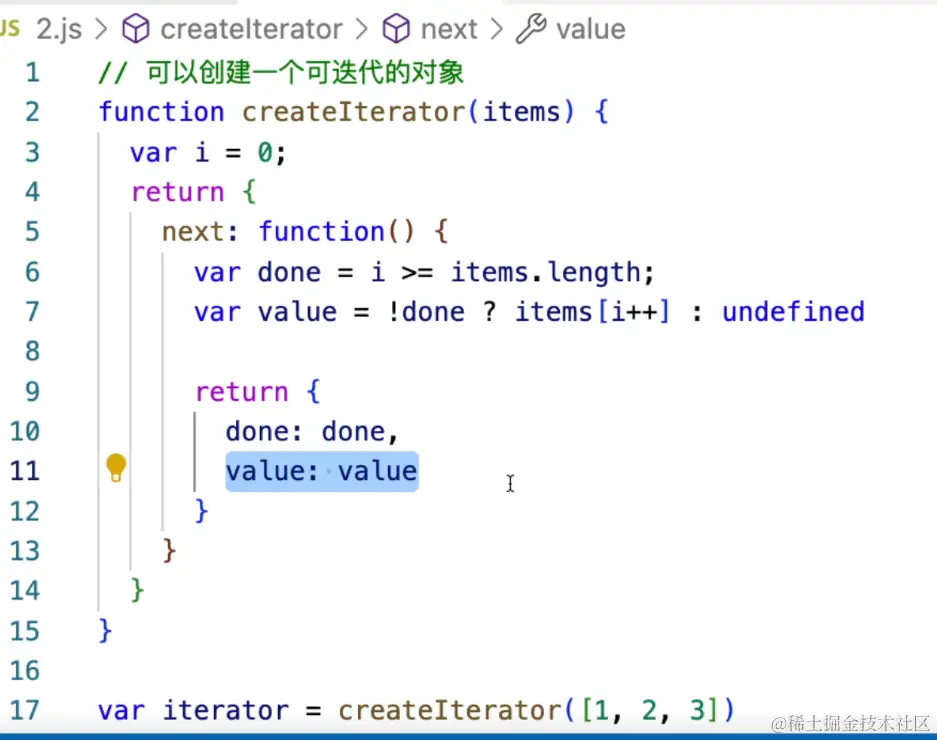Click array '[1, 2, 3]' on line 17
937x740 pixels.
[x=650, y=710]
